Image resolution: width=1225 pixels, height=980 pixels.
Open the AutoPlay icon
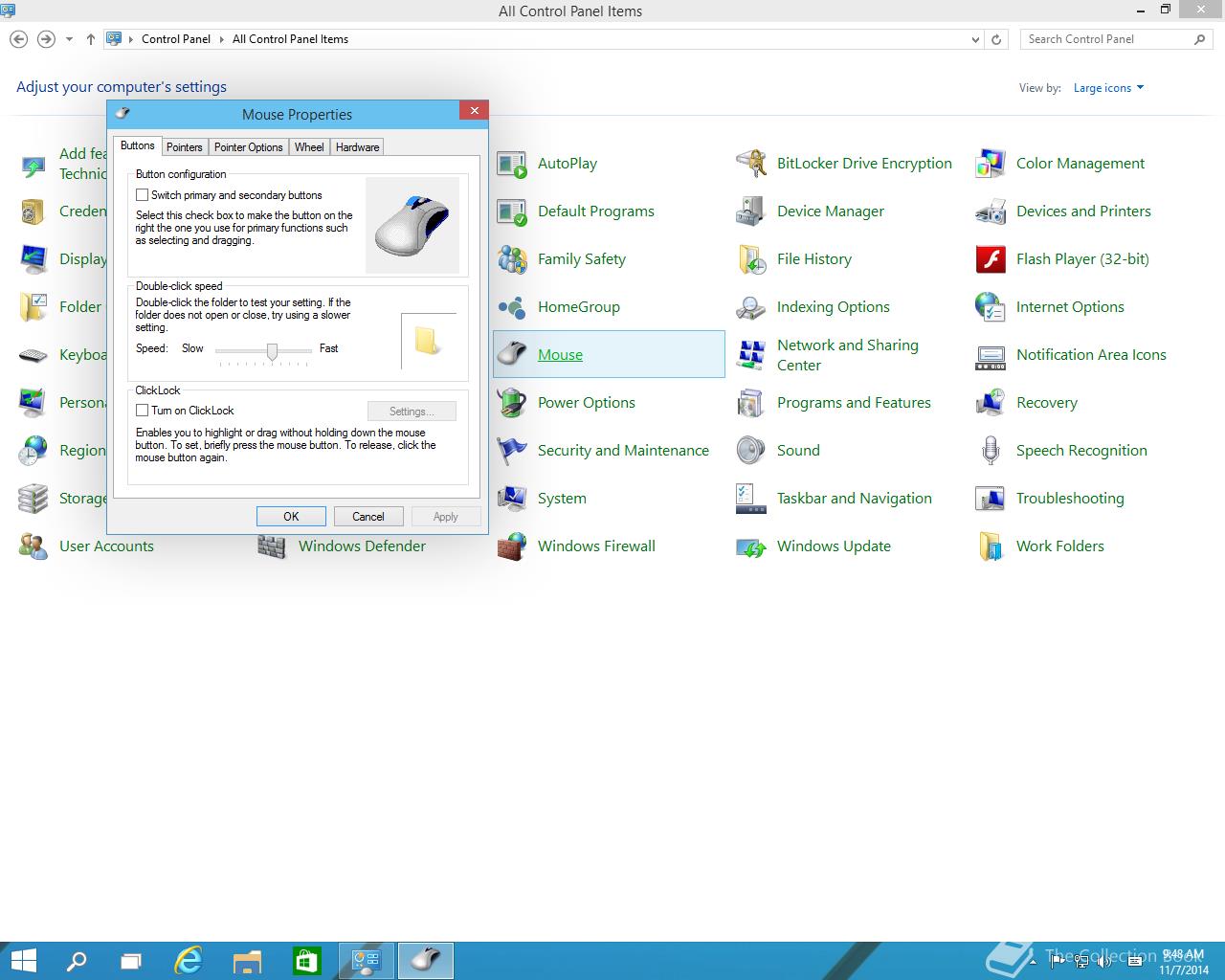[512, 164]
